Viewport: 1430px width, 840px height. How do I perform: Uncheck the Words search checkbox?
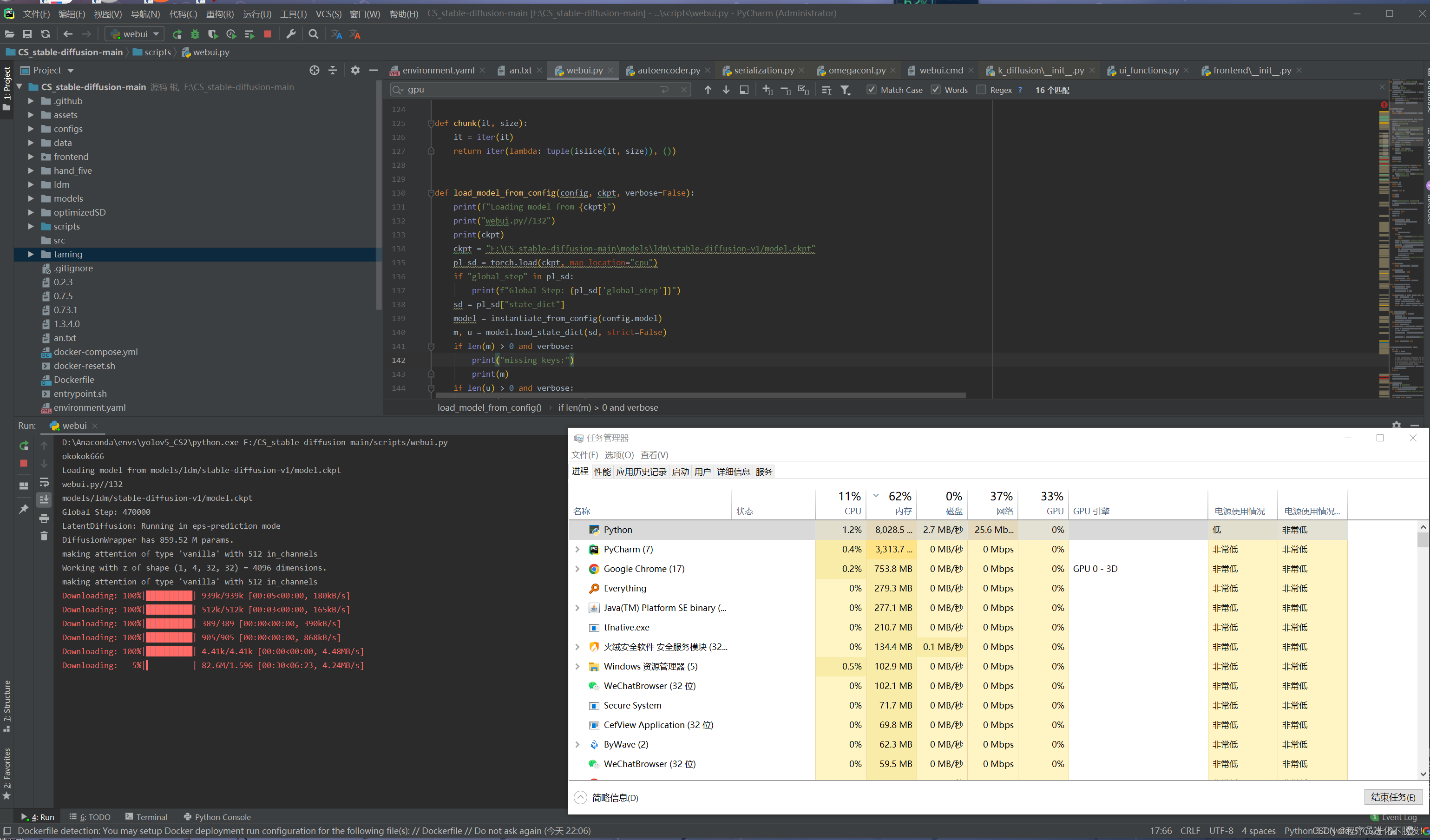pos(935,90)
